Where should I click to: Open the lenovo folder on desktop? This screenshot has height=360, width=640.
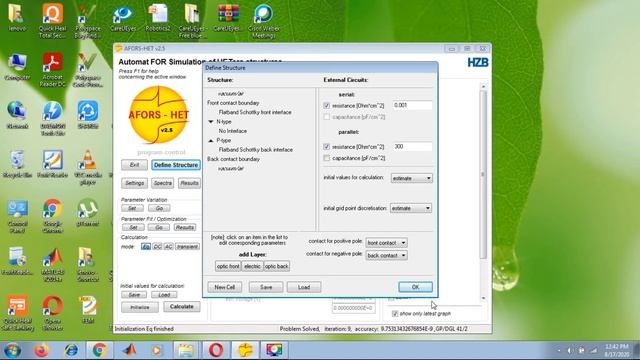(x=17, y=18)
